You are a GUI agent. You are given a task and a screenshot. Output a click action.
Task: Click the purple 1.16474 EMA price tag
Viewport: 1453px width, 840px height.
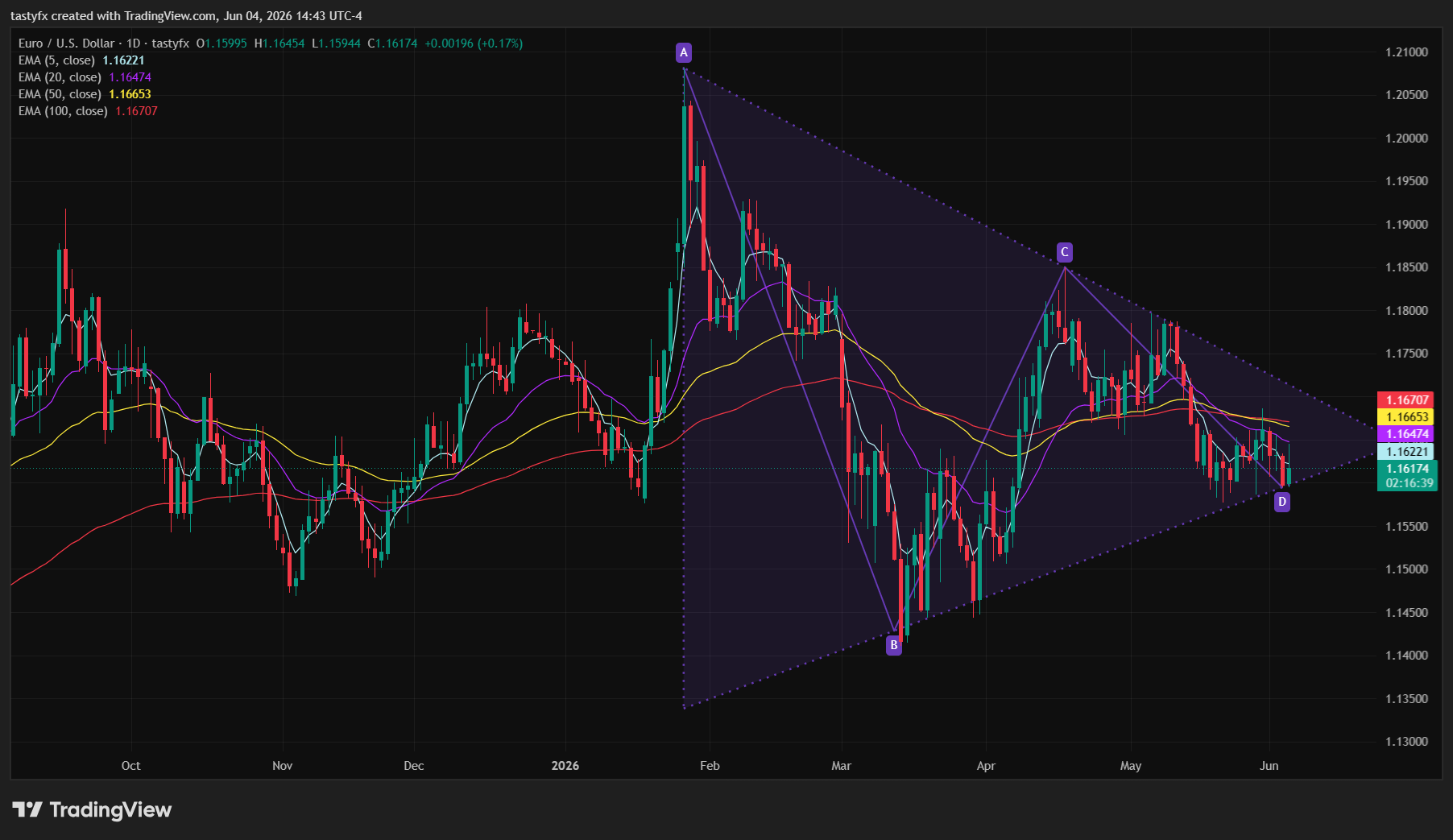(x=1406, y=434)
